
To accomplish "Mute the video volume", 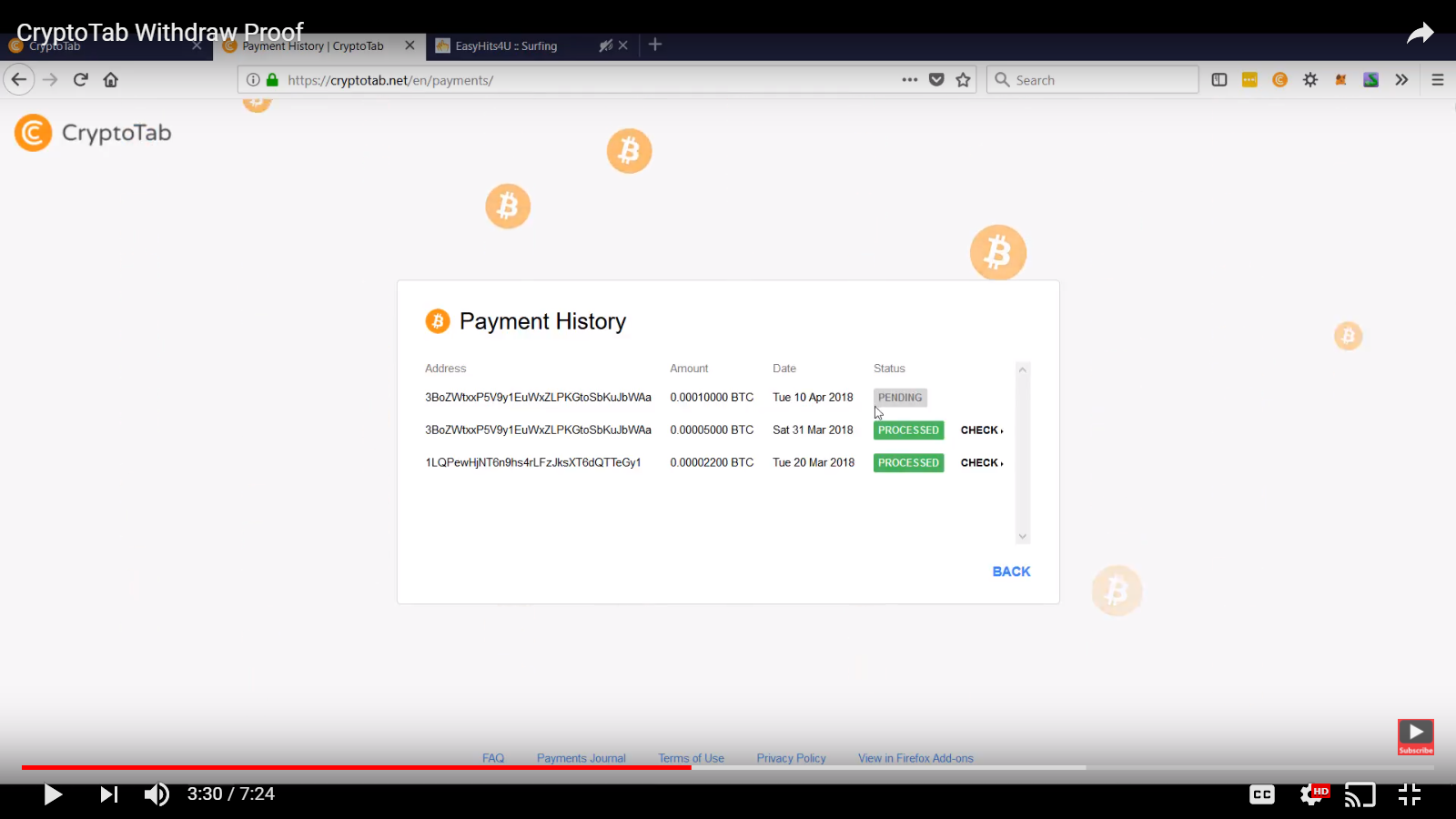I will pos(156,794).
